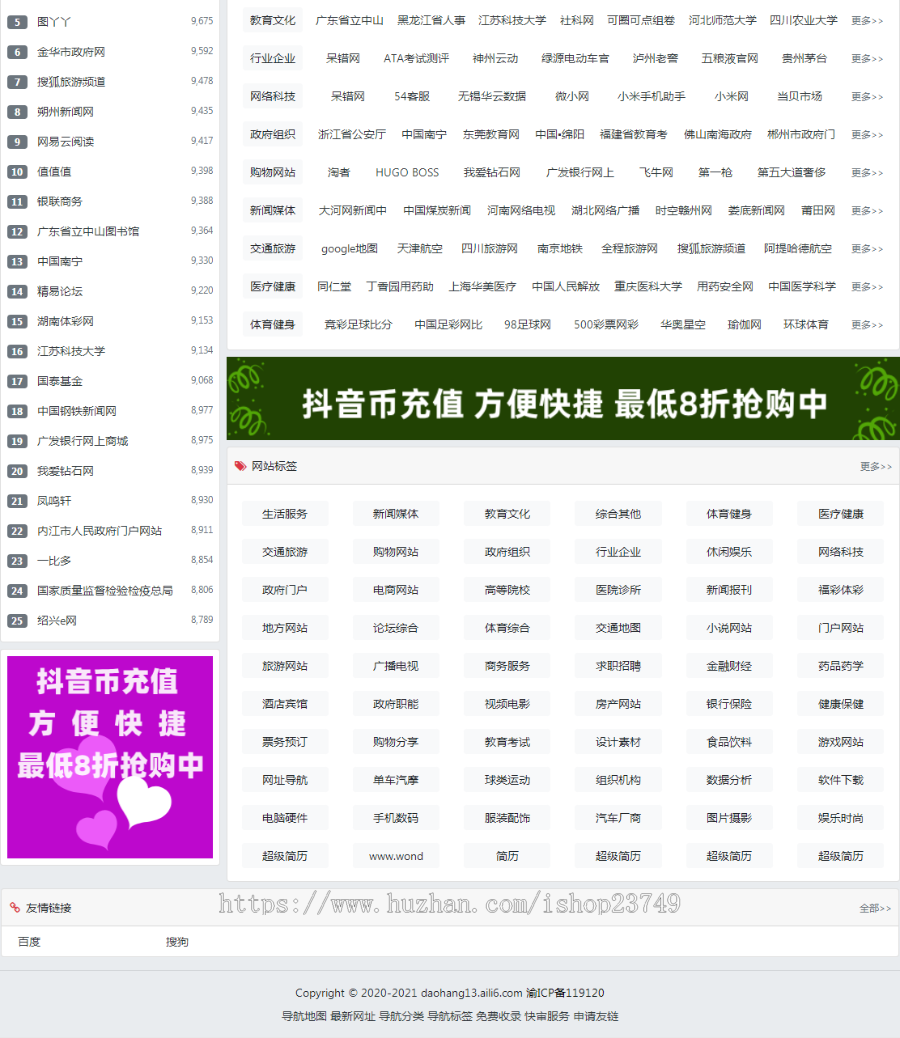Open ranked site 绍兴e网
900x1038 pixels.
click(x=57, y=620)
